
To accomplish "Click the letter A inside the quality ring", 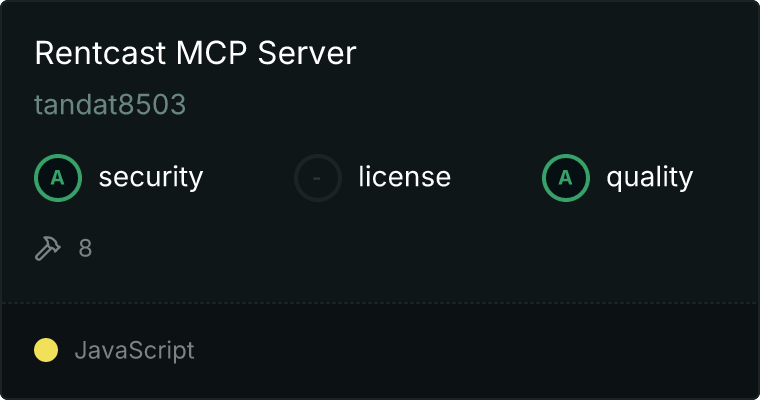I will (x=566, y=178).
